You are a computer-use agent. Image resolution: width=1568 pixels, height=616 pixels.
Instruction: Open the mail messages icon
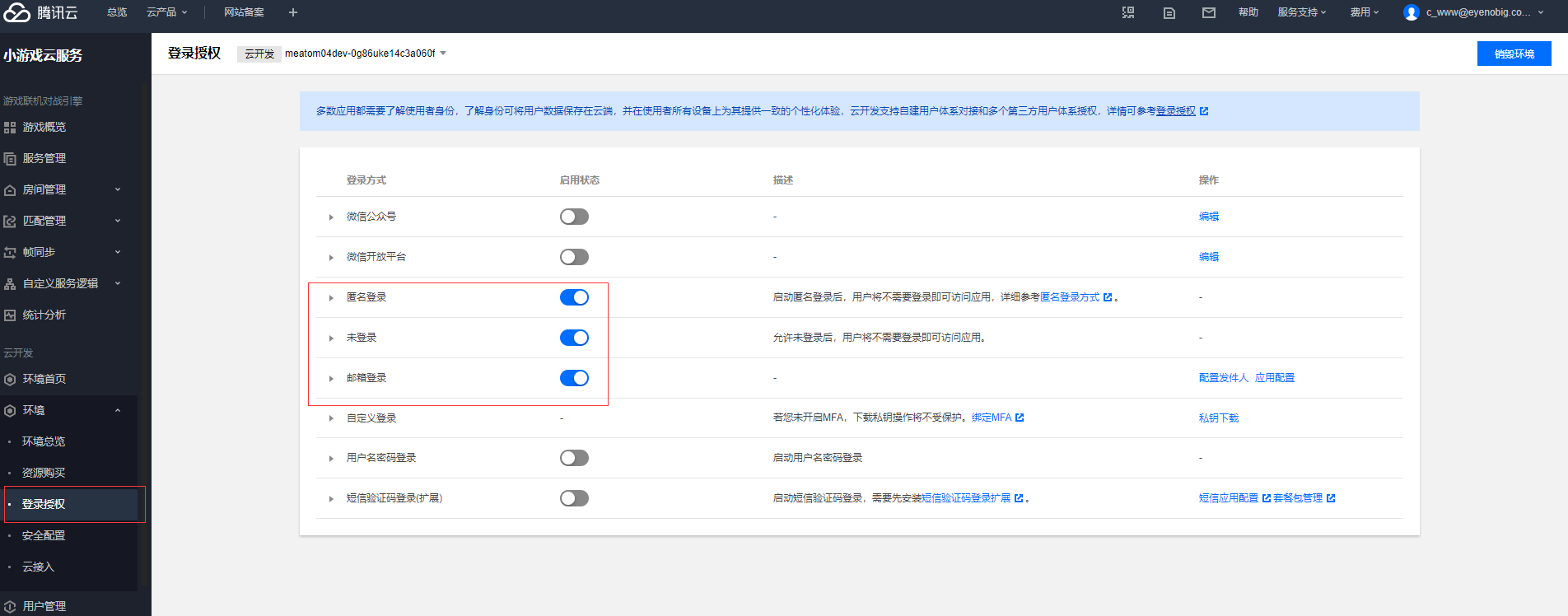[x=1208, y=12]
